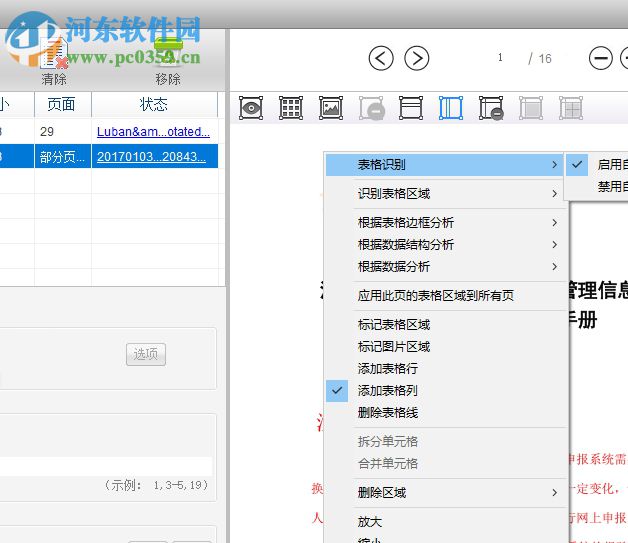628x543 pixels.
Task: Click the greyed merge cells icon
Action: tap(531, 108)
